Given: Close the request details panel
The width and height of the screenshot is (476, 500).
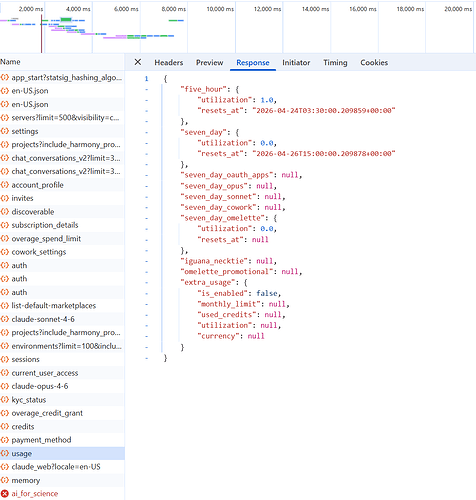Looking at the screenshot, I should click(x=138, y=62).
